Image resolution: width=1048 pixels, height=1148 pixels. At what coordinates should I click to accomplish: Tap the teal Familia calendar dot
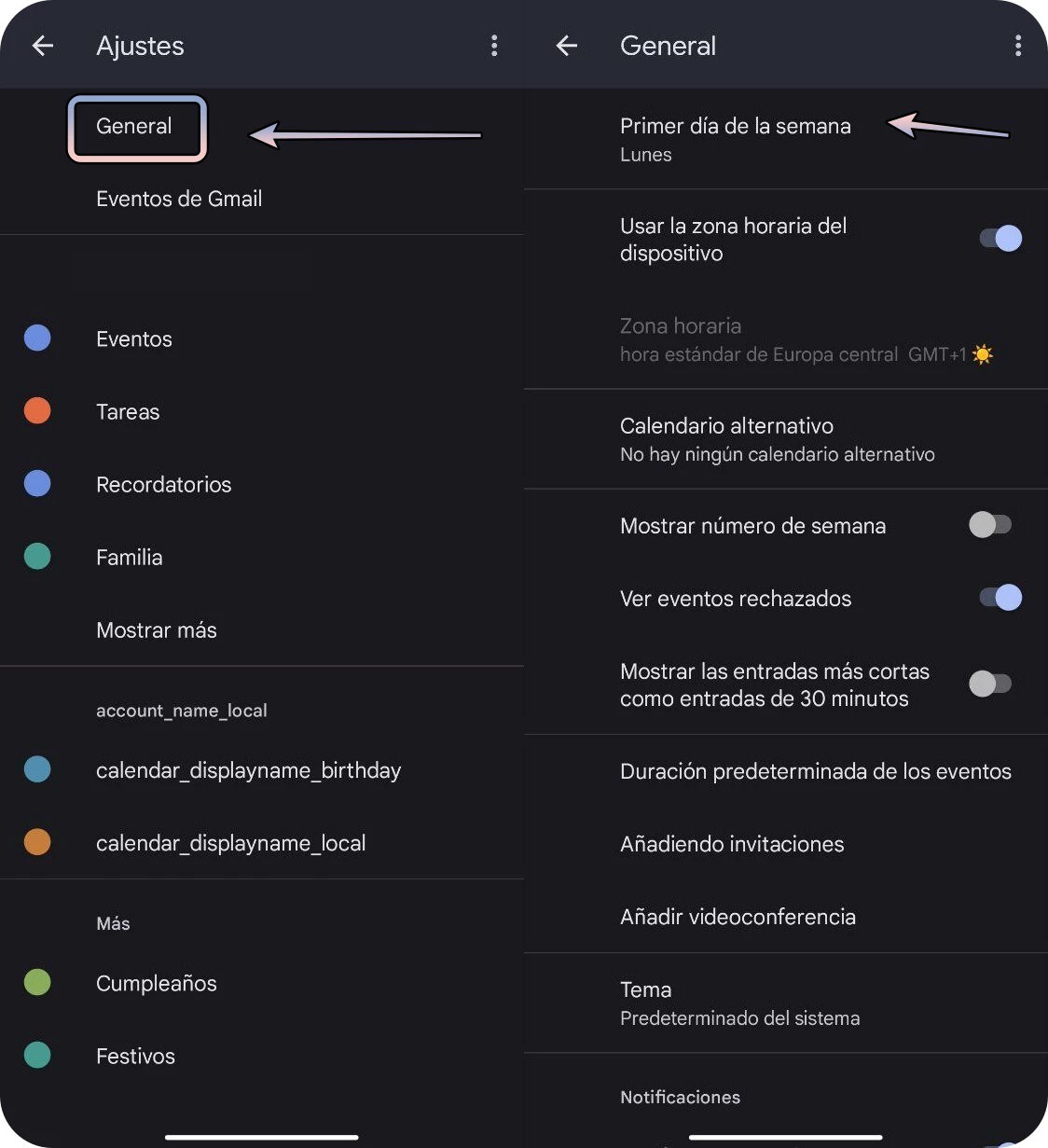click(37, 556)
